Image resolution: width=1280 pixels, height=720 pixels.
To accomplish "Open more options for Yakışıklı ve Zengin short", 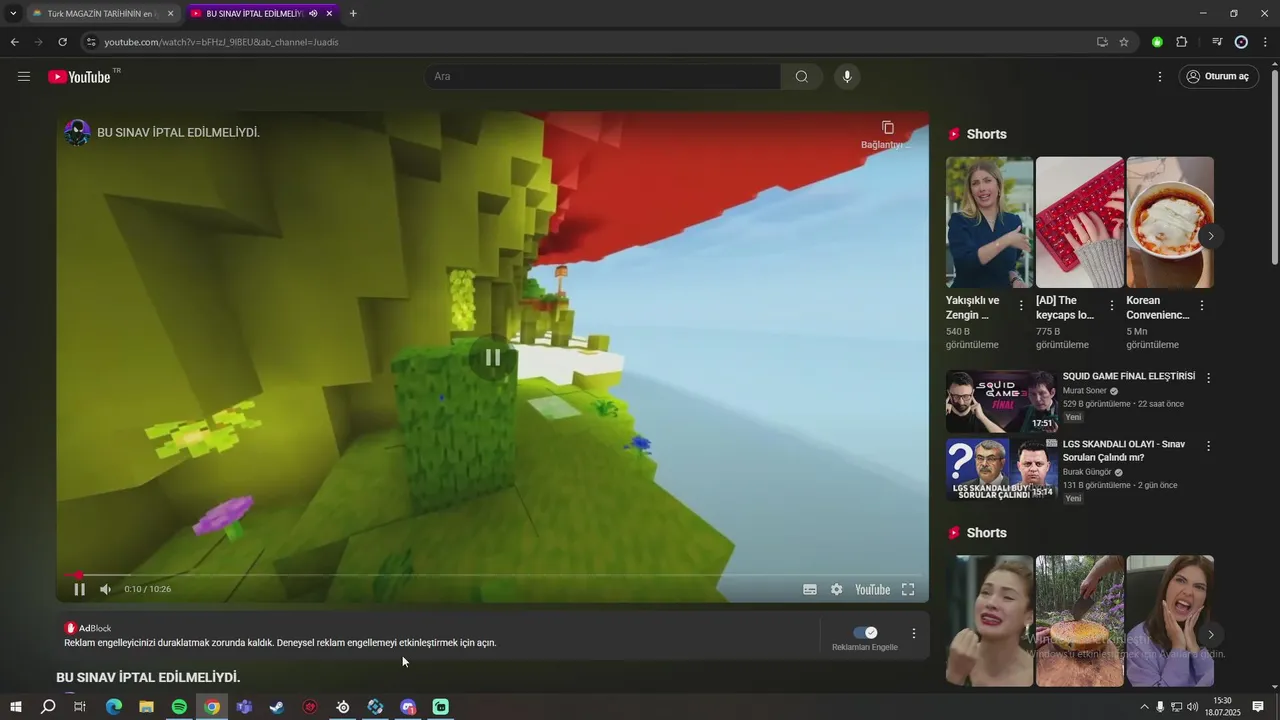I will (x=1021, y=306).
